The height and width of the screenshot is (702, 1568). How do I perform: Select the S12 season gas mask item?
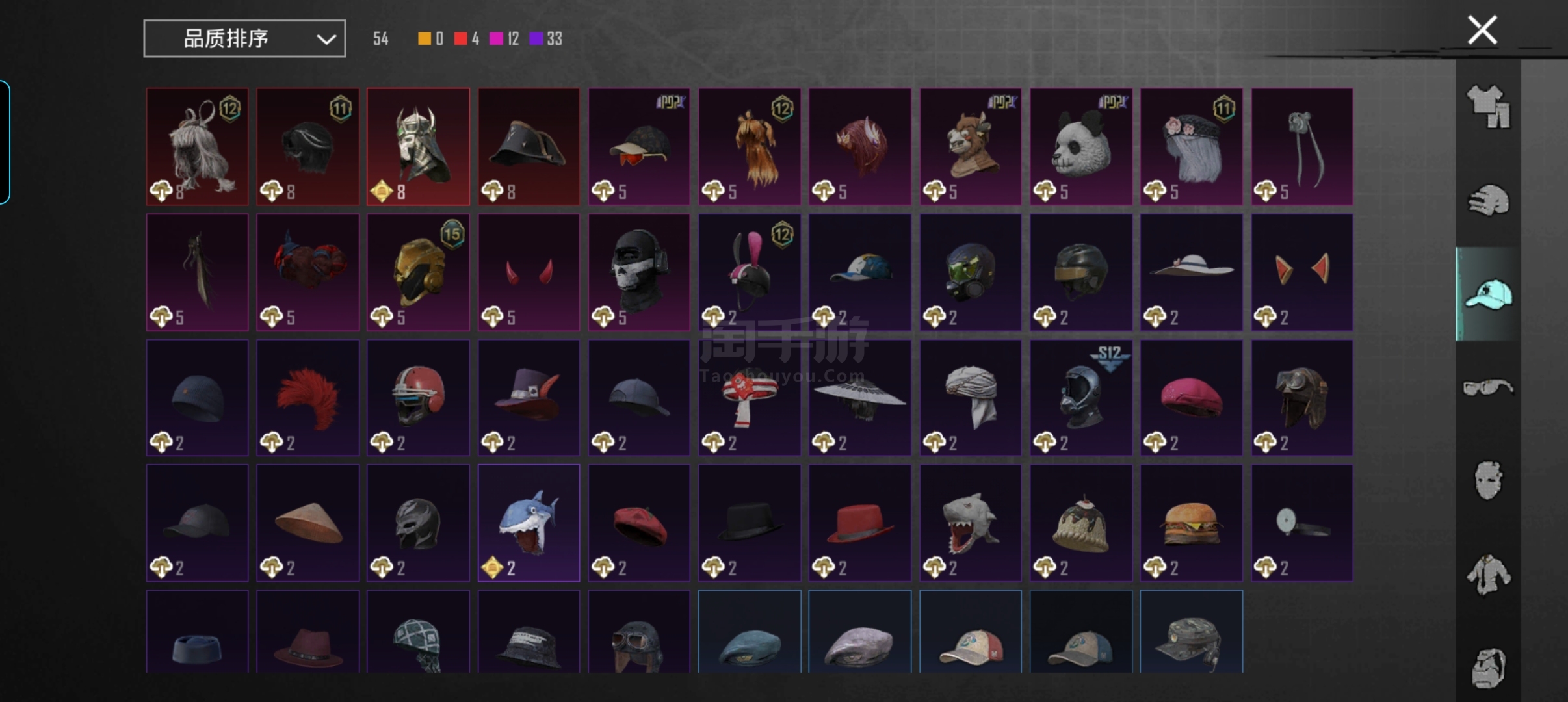[1081, 397]
